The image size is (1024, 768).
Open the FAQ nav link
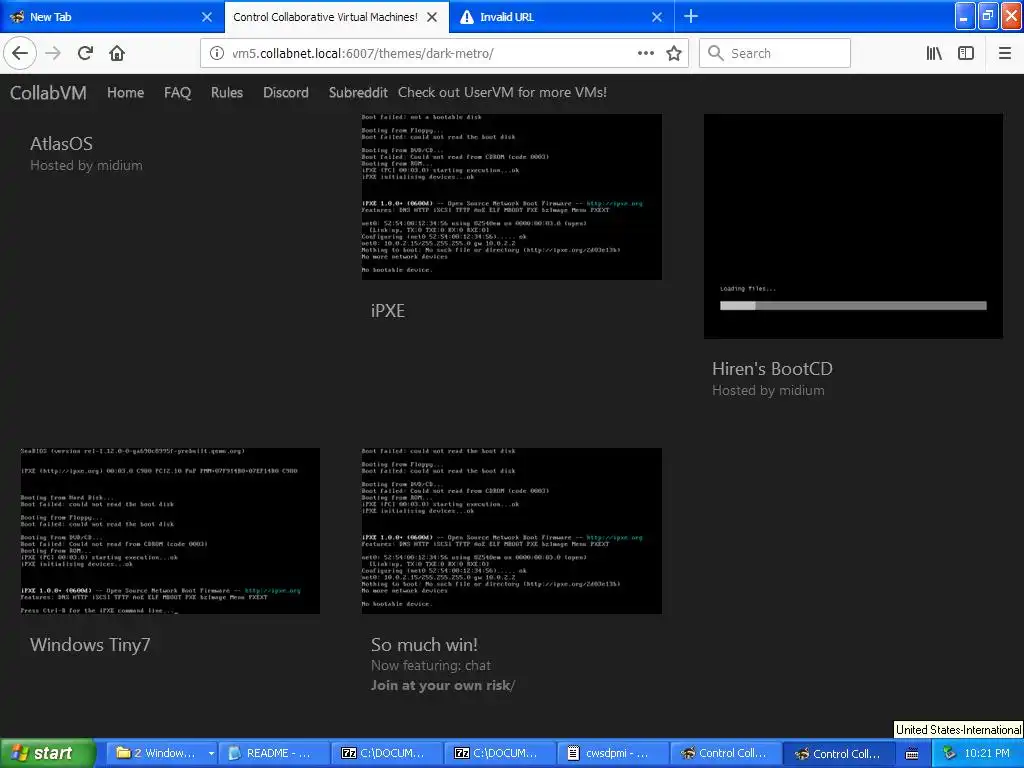(x=177, y=93)
